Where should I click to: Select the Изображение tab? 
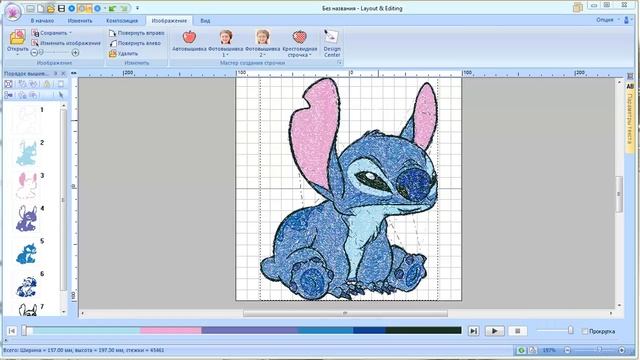pyautogui.click(x=169, y=20)
